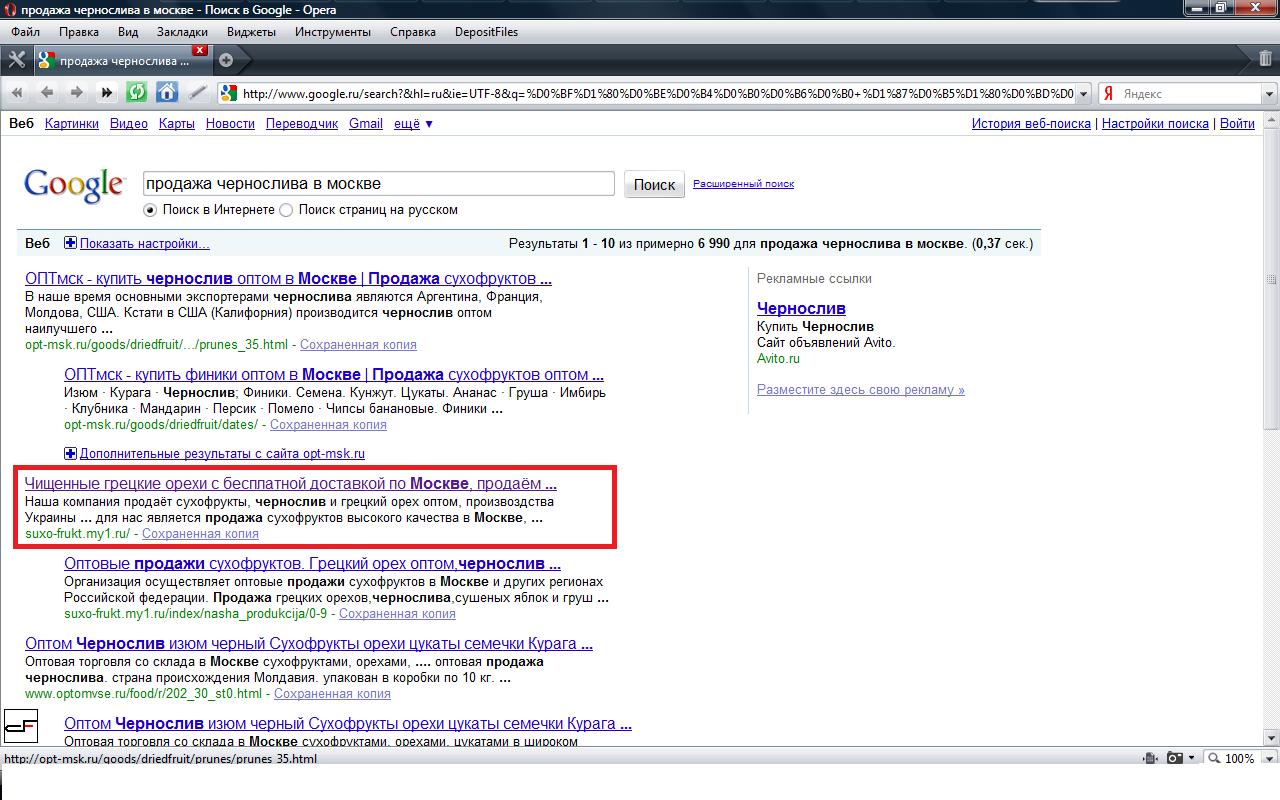The image size is (1280, 800).
Task: Click the Google favicon in address bar
Action: 229,94
